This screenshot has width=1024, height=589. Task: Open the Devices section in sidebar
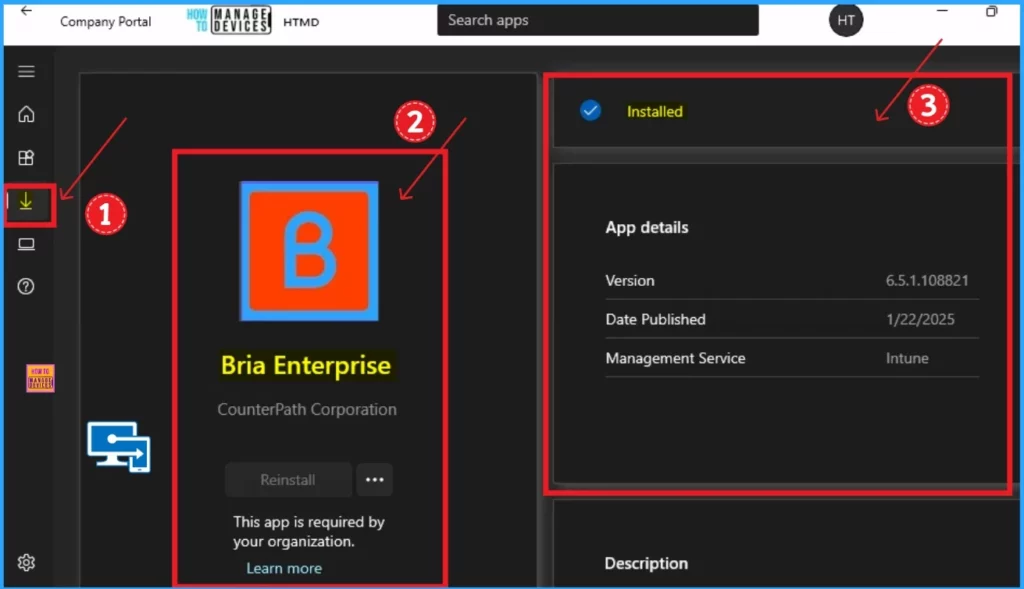pyautogui.click(x=27, y=245)
